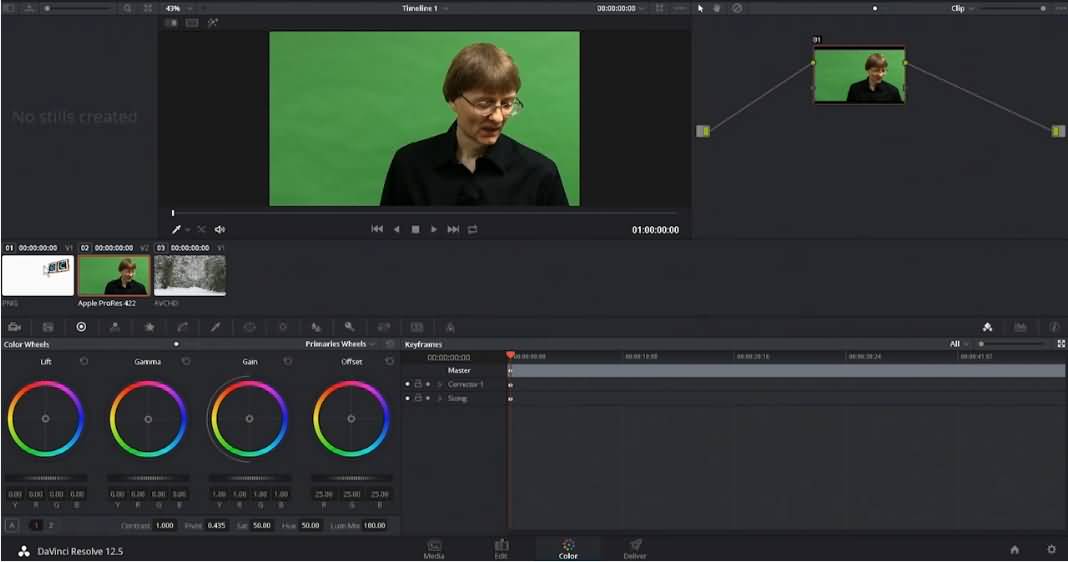Reset all Primaries Wheels
This screenshot has height=562, width=1068.
click(x=390, y=344)
